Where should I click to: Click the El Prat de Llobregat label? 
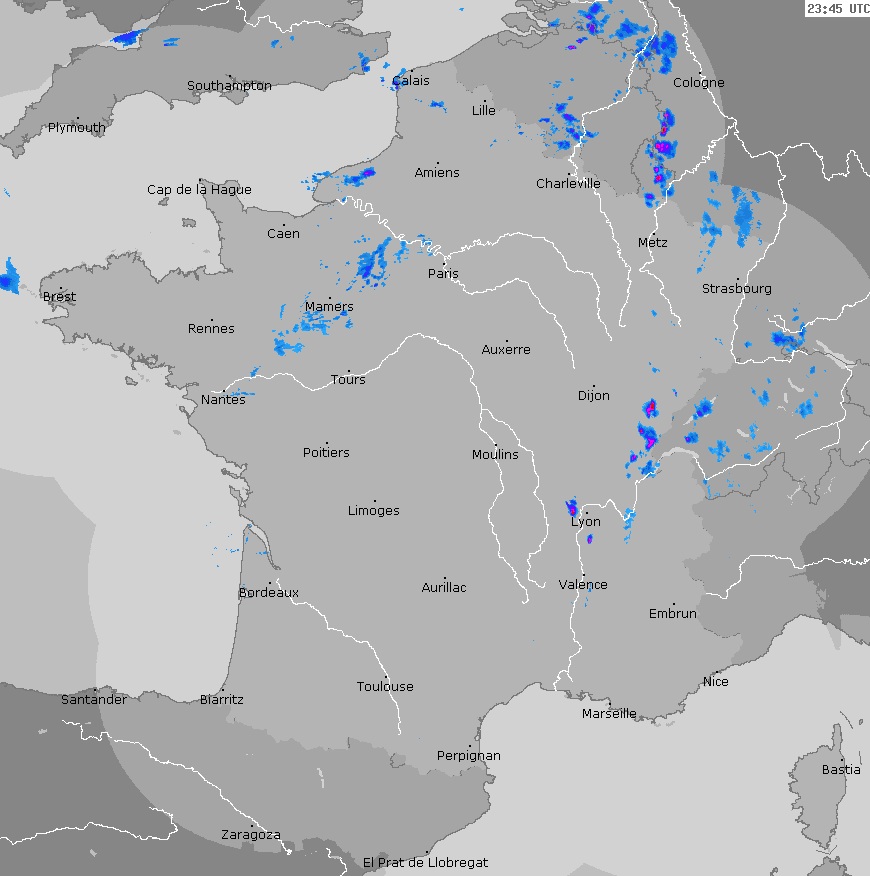(425, 863)
